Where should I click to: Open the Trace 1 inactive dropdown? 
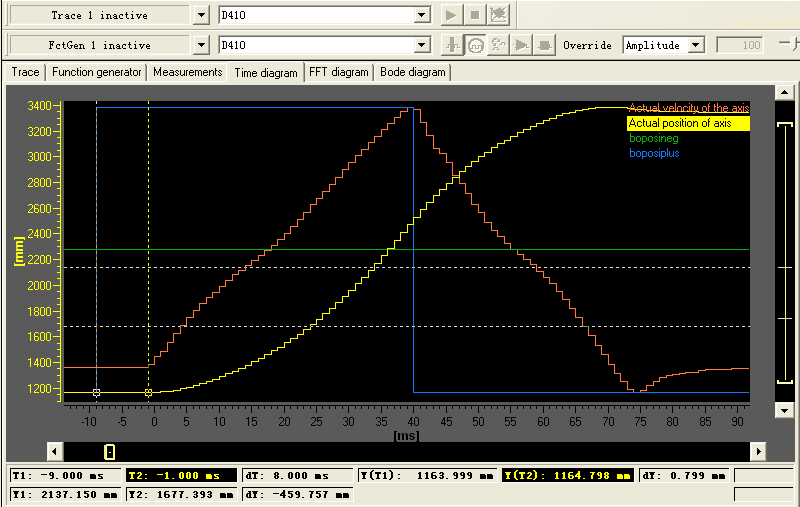(x=202, y=15)
